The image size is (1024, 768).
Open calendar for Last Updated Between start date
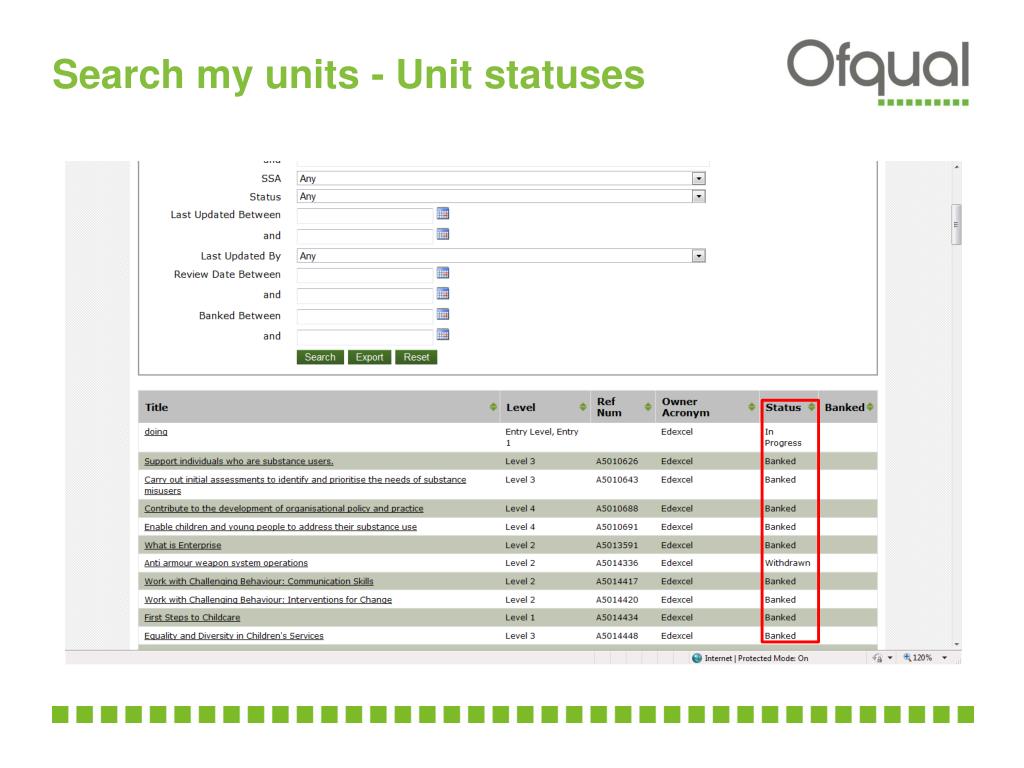(x=443, y=214)
